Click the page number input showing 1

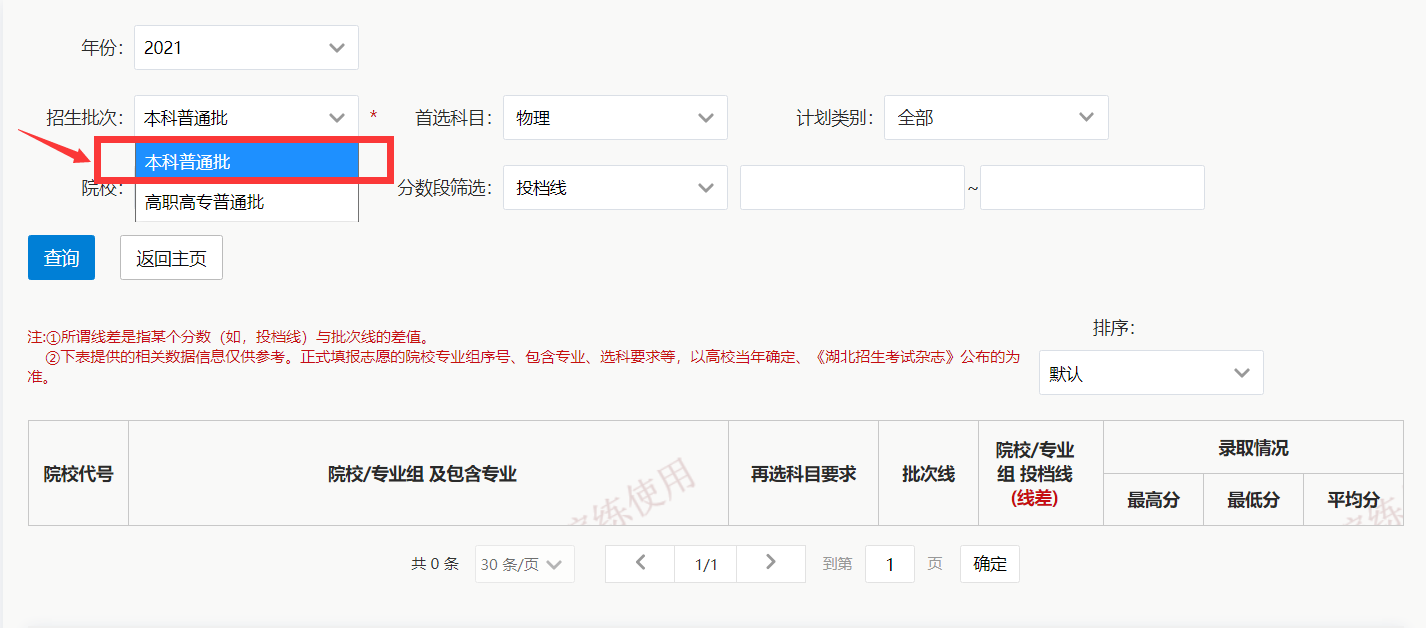point(889,564)
